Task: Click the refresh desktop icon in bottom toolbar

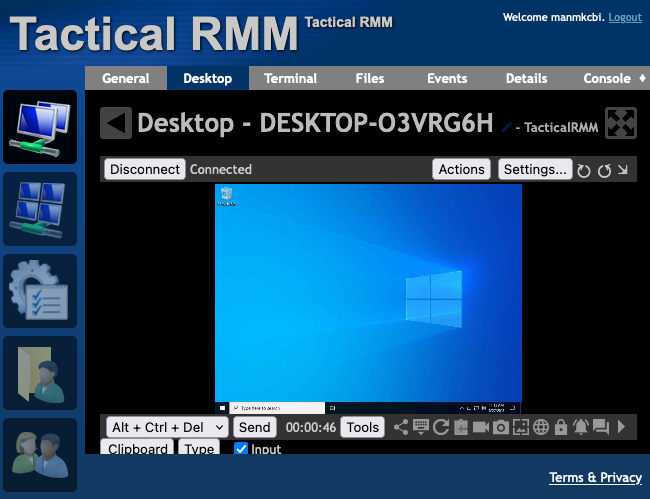Action: pos(441,427)
